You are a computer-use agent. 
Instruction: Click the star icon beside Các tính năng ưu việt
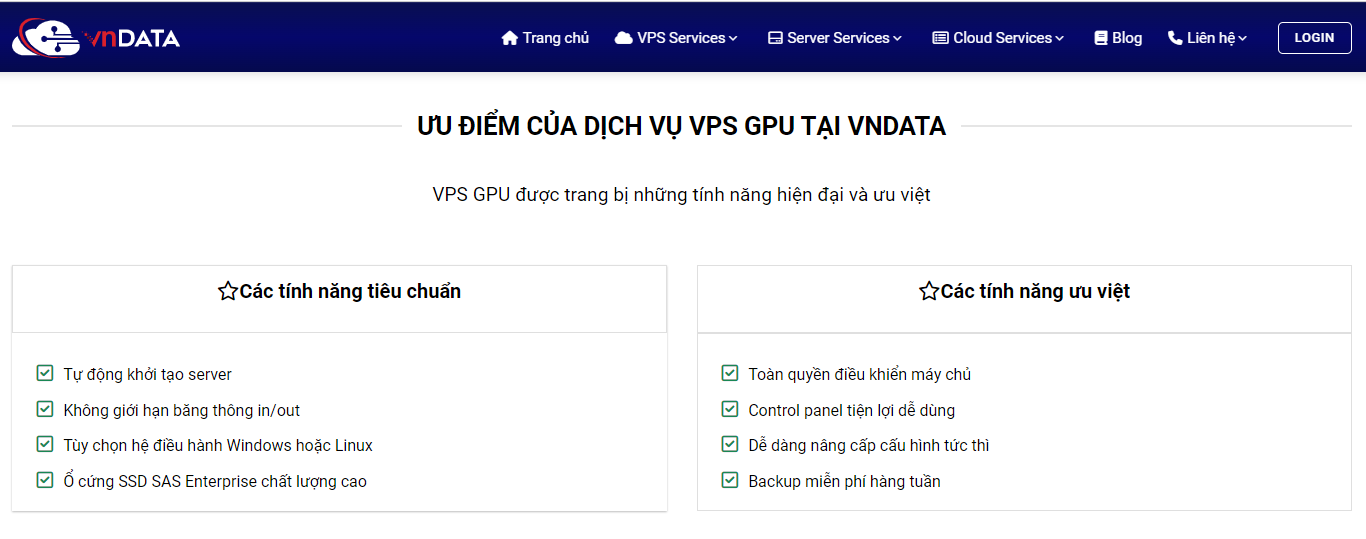click(929, 291)
